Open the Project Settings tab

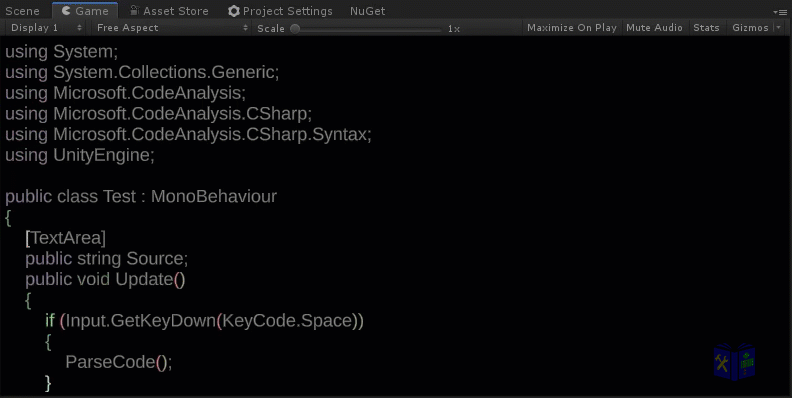point(280,11)
